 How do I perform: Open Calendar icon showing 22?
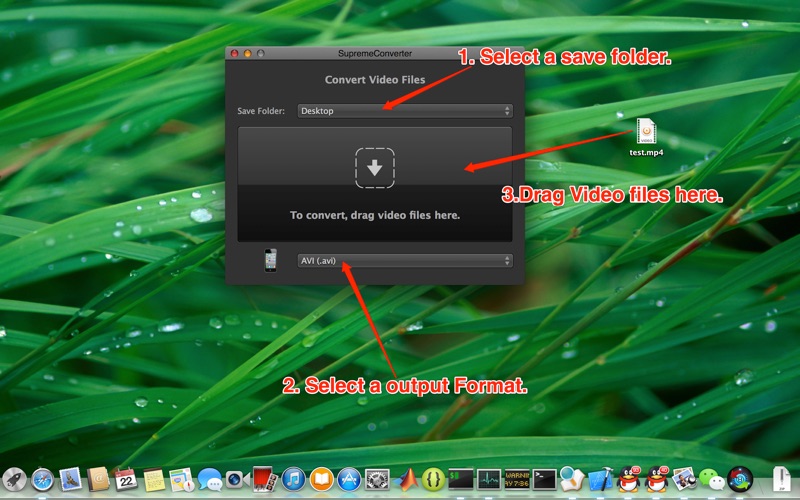tap(126, 480)
